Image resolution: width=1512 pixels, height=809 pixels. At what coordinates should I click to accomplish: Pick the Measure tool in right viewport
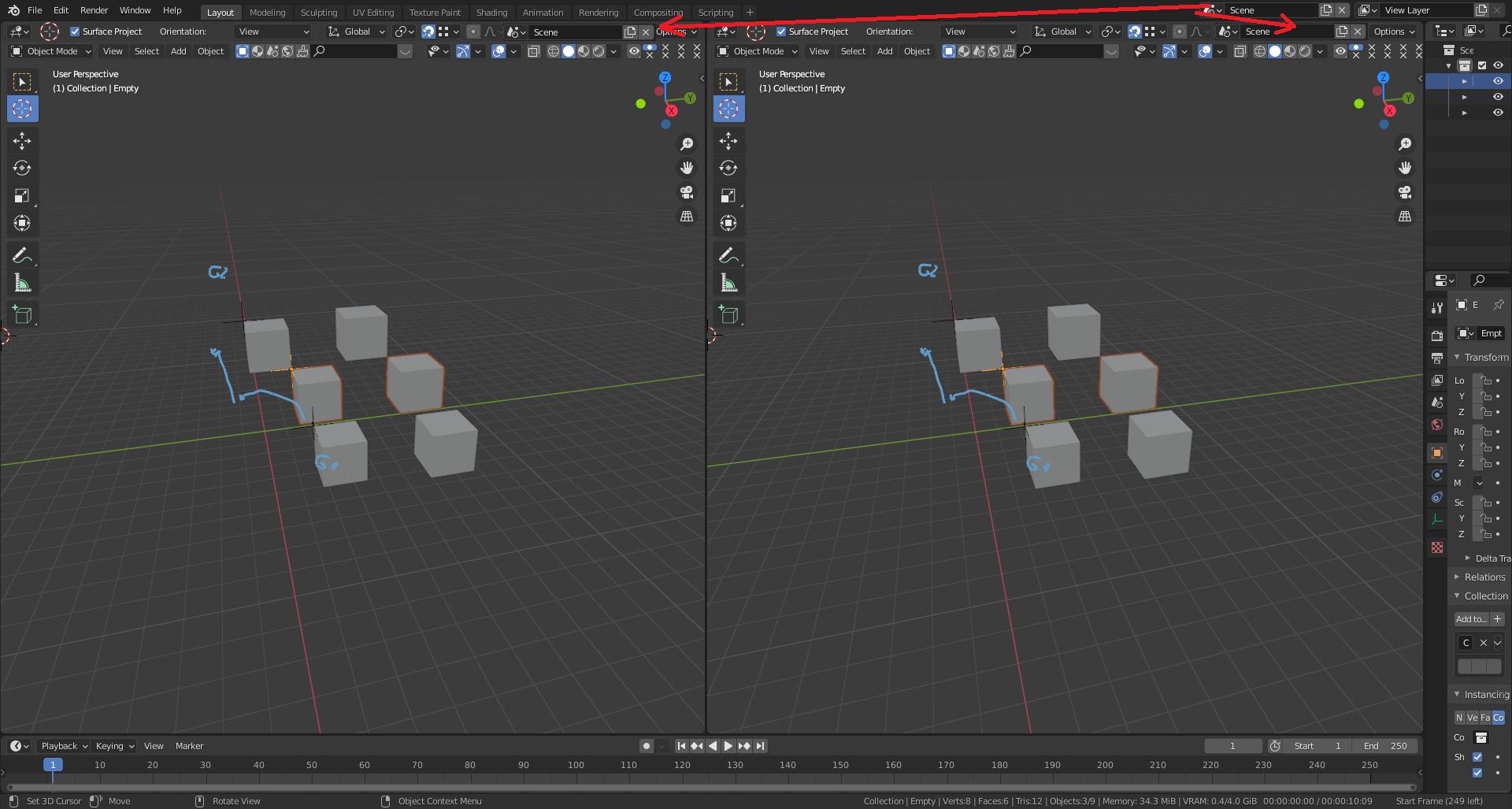728,283
